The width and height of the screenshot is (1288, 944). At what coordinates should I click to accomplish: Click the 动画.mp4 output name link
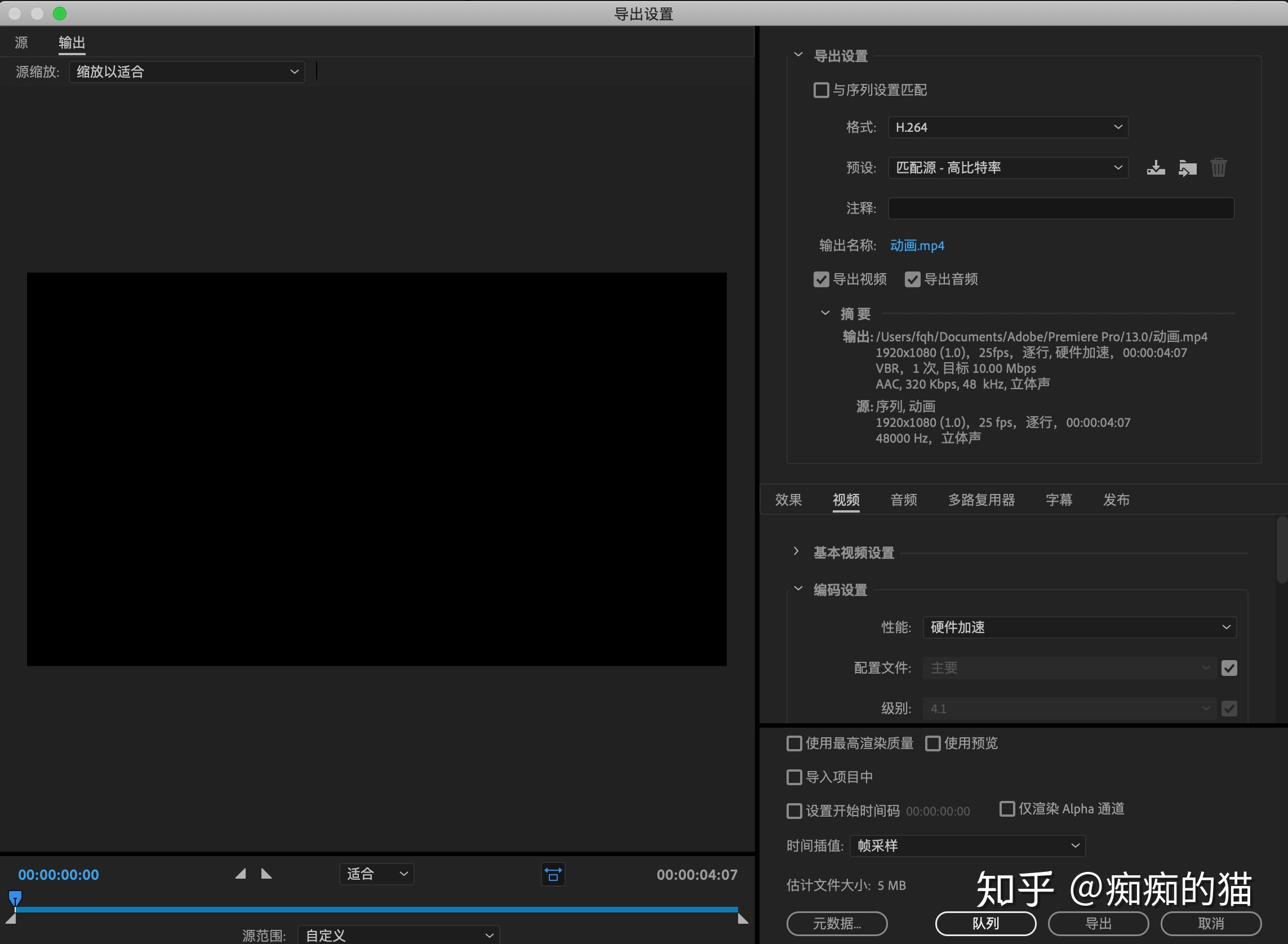coord(917,246)
